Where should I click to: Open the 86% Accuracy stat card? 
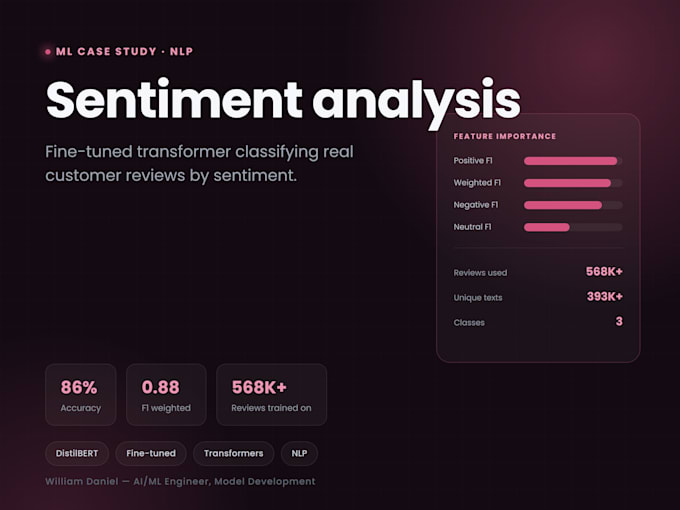click(x=81, y=395)
